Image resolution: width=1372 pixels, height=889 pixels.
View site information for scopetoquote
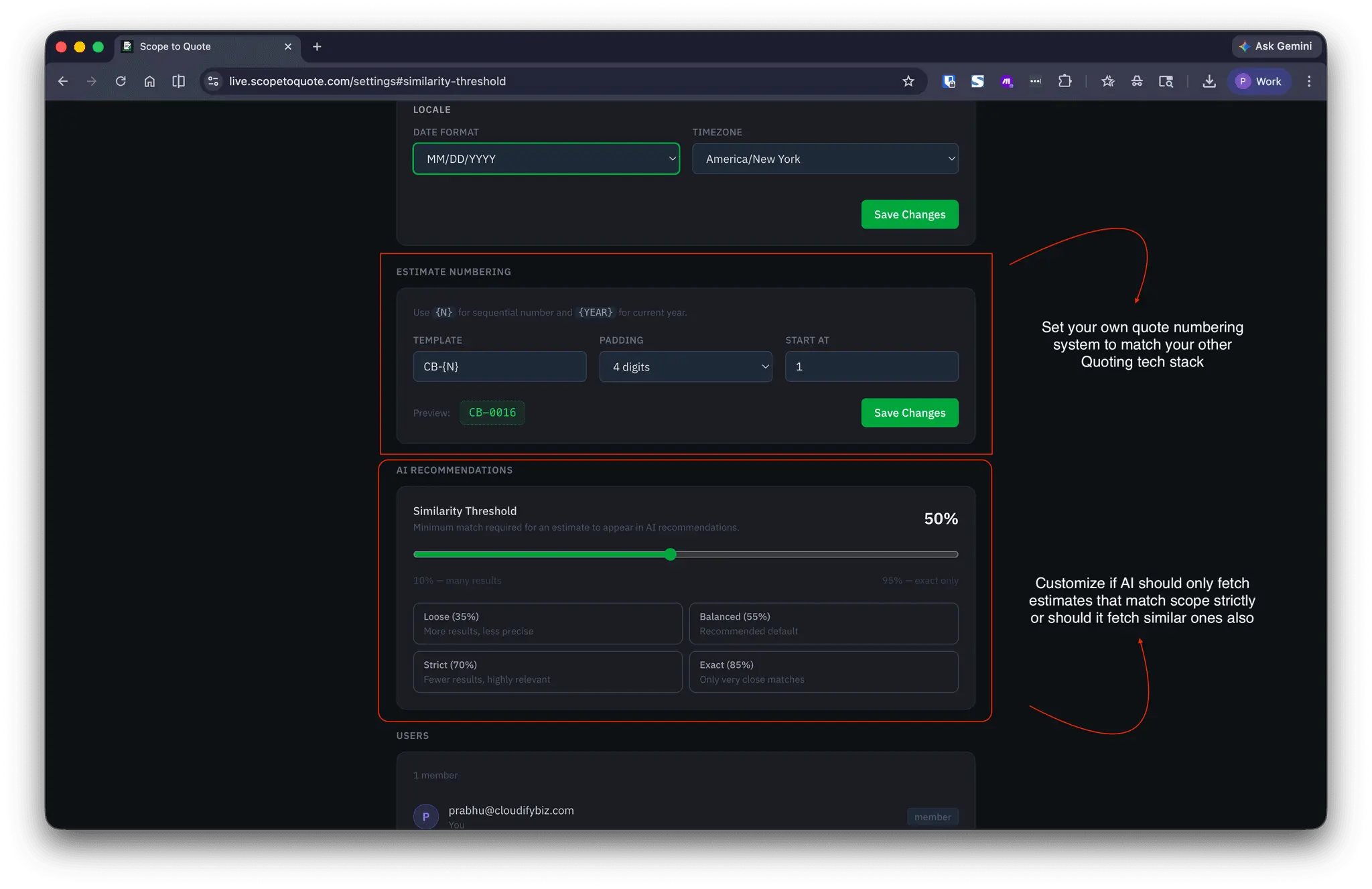[x=213, y=81]
